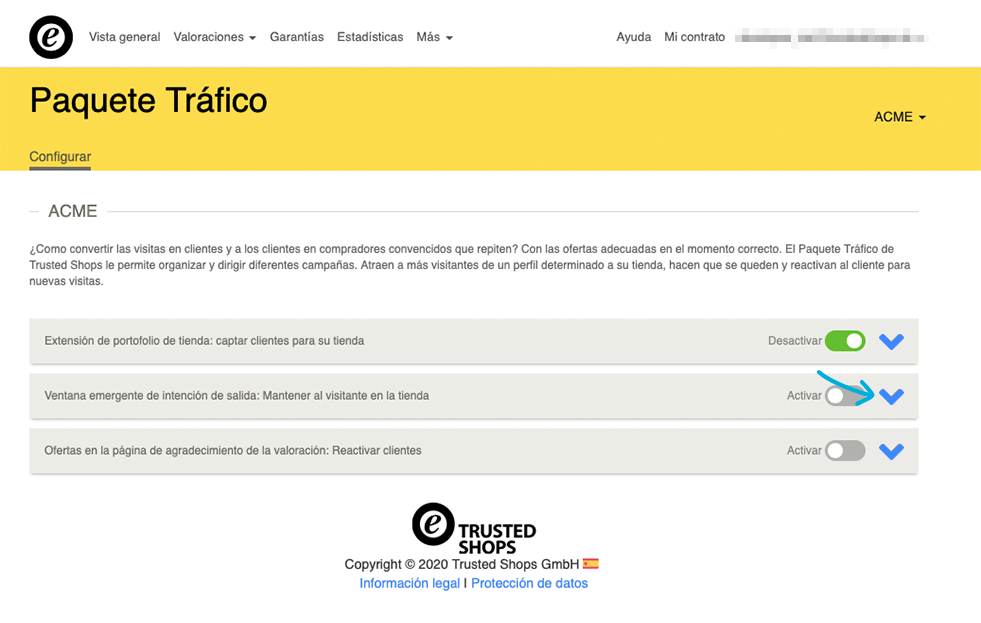Enable Ventana emergente de intención de salida toggle
The image size is (981, 623).
click(x=845, y=396)
